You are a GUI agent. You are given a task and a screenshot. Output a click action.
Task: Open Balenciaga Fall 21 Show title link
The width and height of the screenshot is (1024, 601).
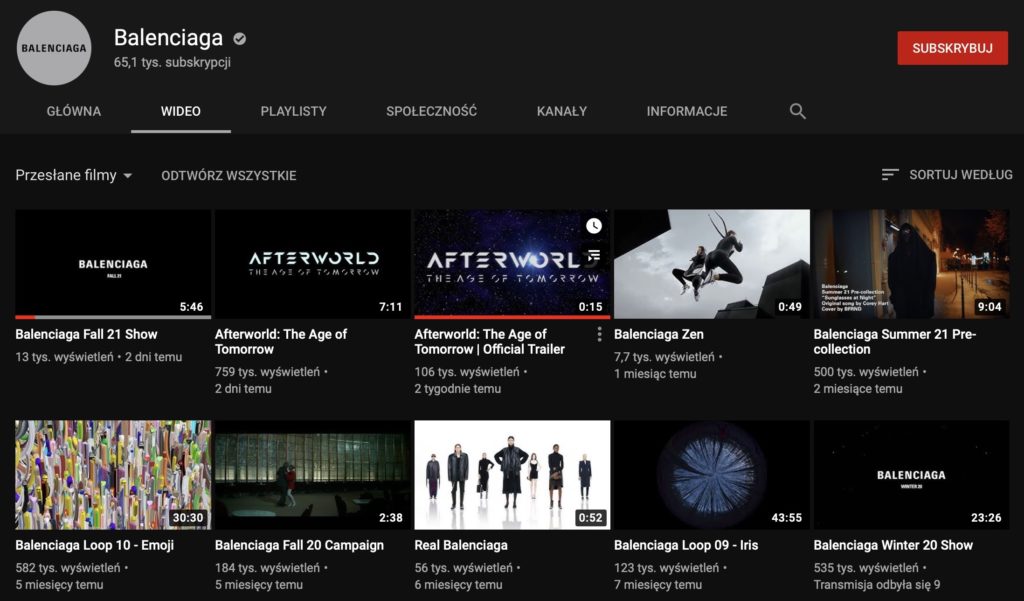click(86, 334)
